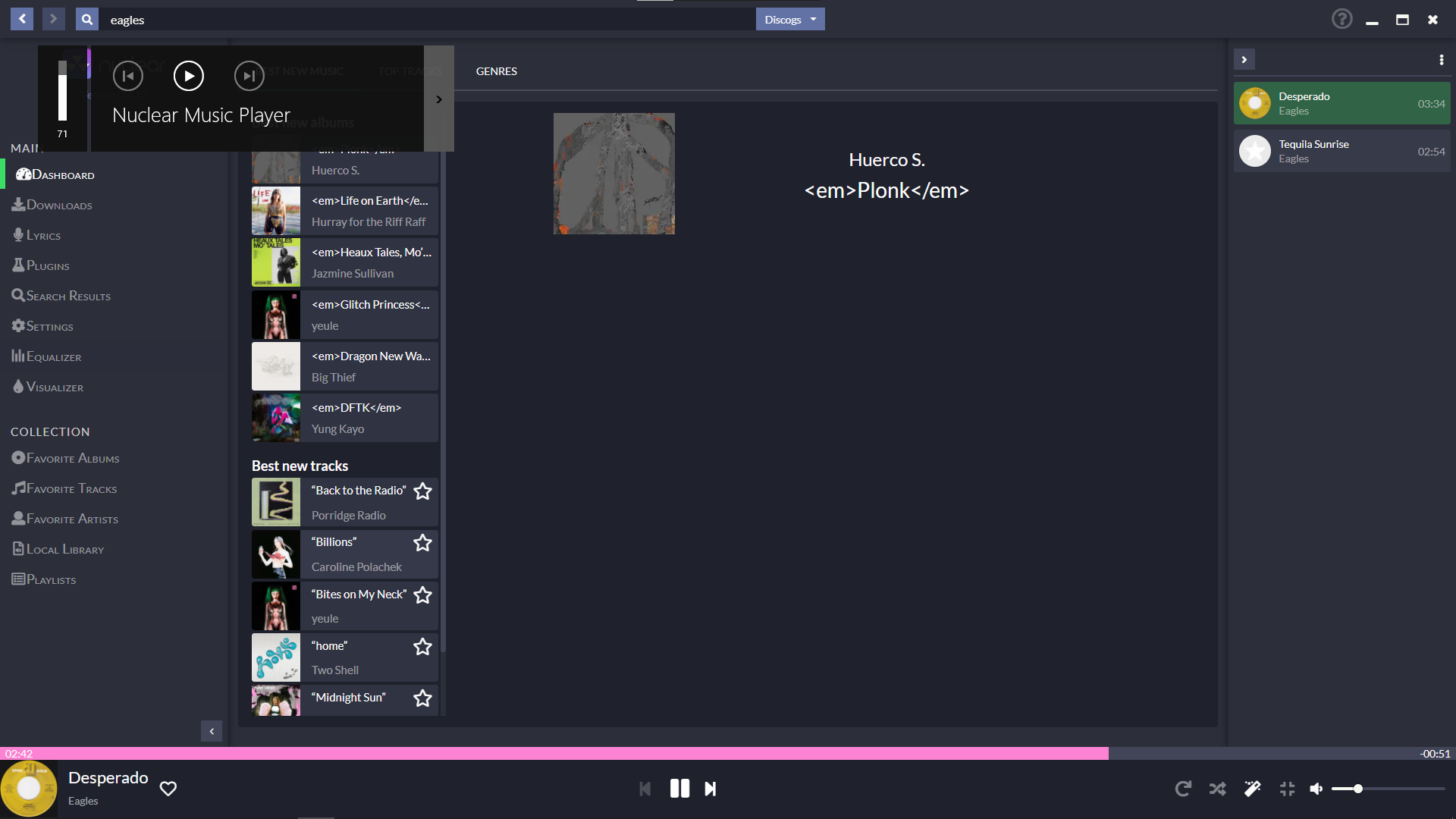Adjust the volume slider handle
The height and width of the screenshot is (819, 1456).
1357,789
